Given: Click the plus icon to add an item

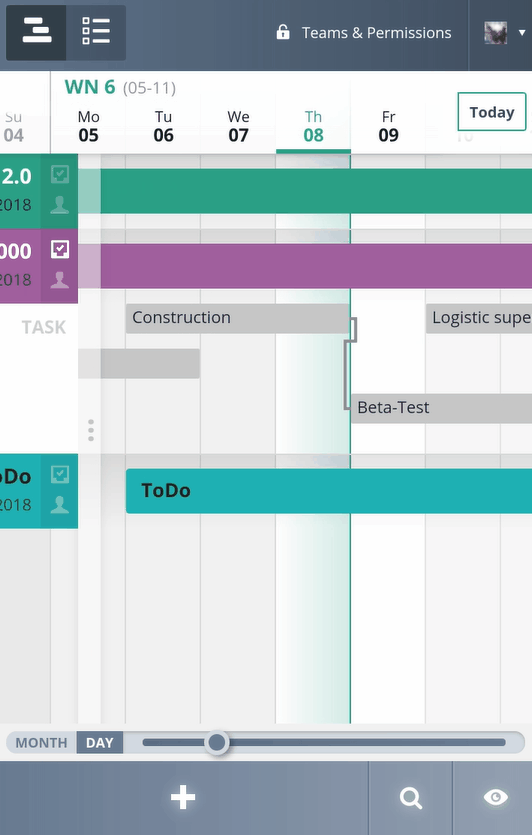Looking at the screenshot, I should tap(183, 797).
